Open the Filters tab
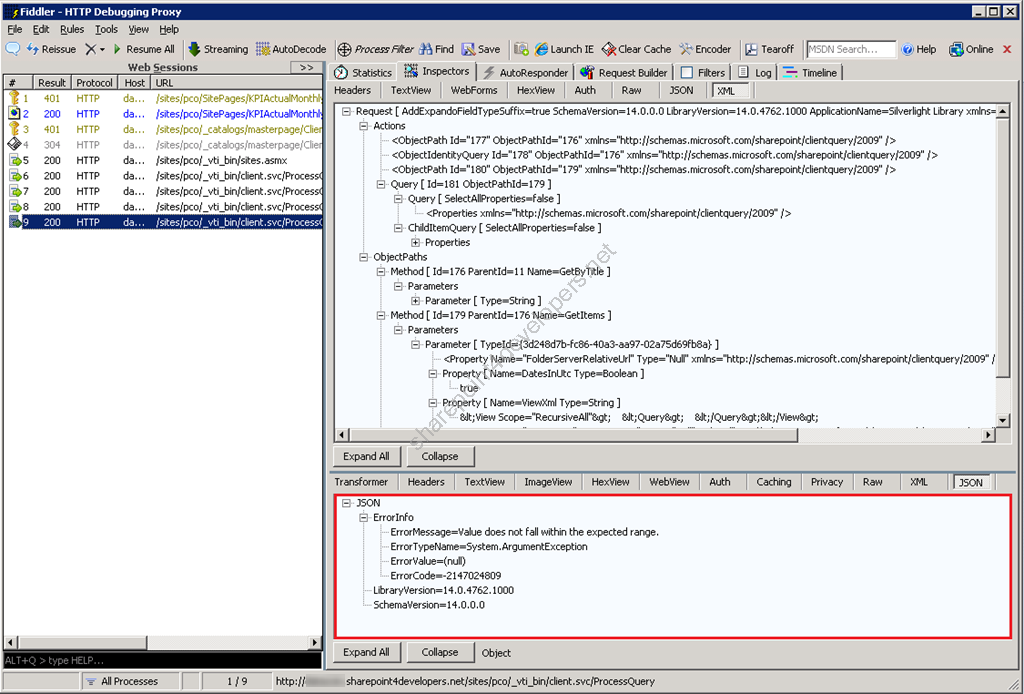 click(703, 72)
